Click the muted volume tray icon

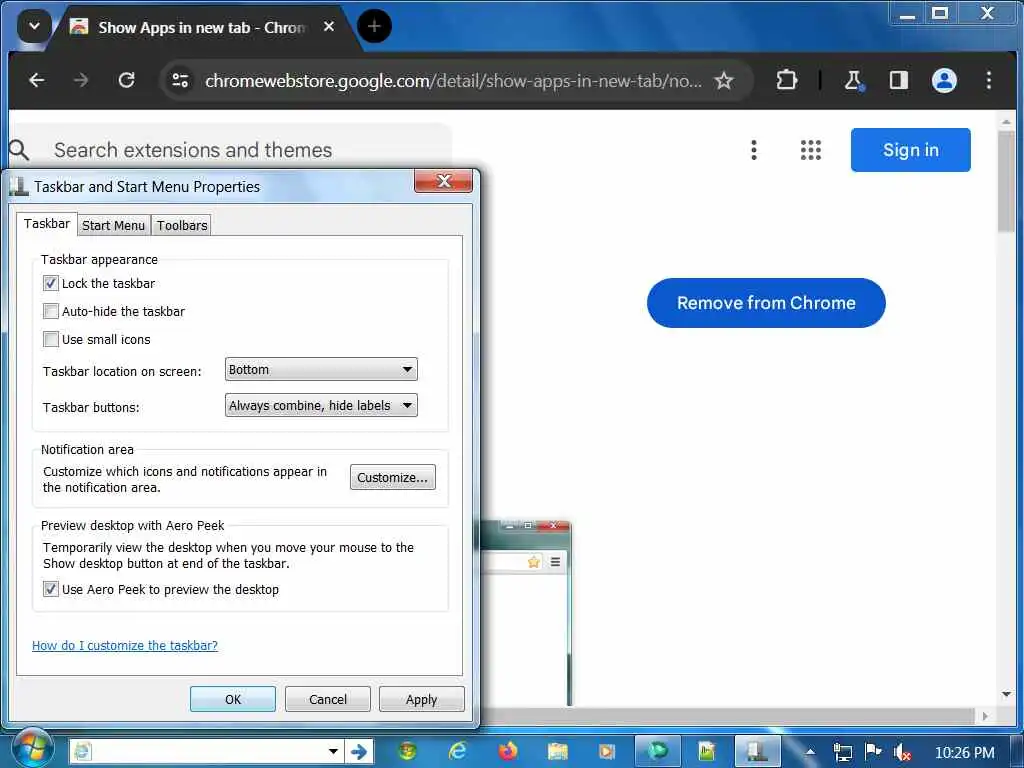(903, 752)
